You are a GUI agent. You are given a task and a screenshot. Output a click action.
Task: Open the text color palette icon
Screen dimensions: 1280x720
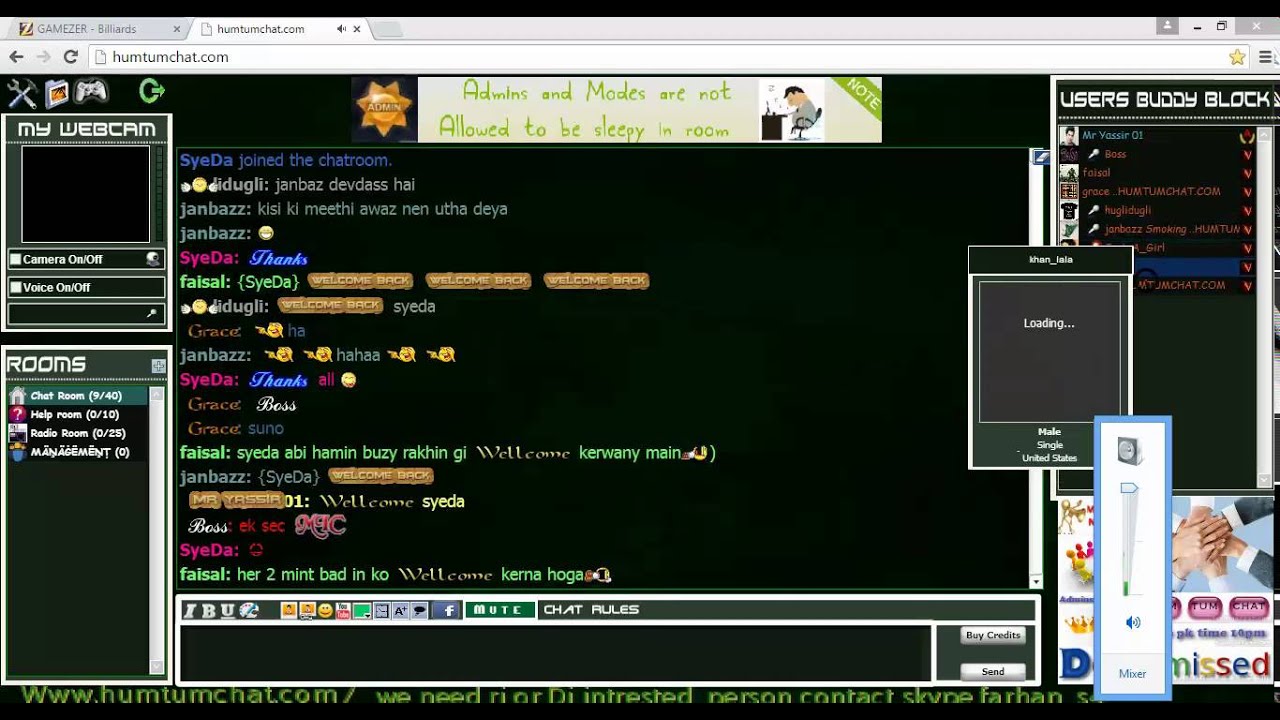point(248,610)
